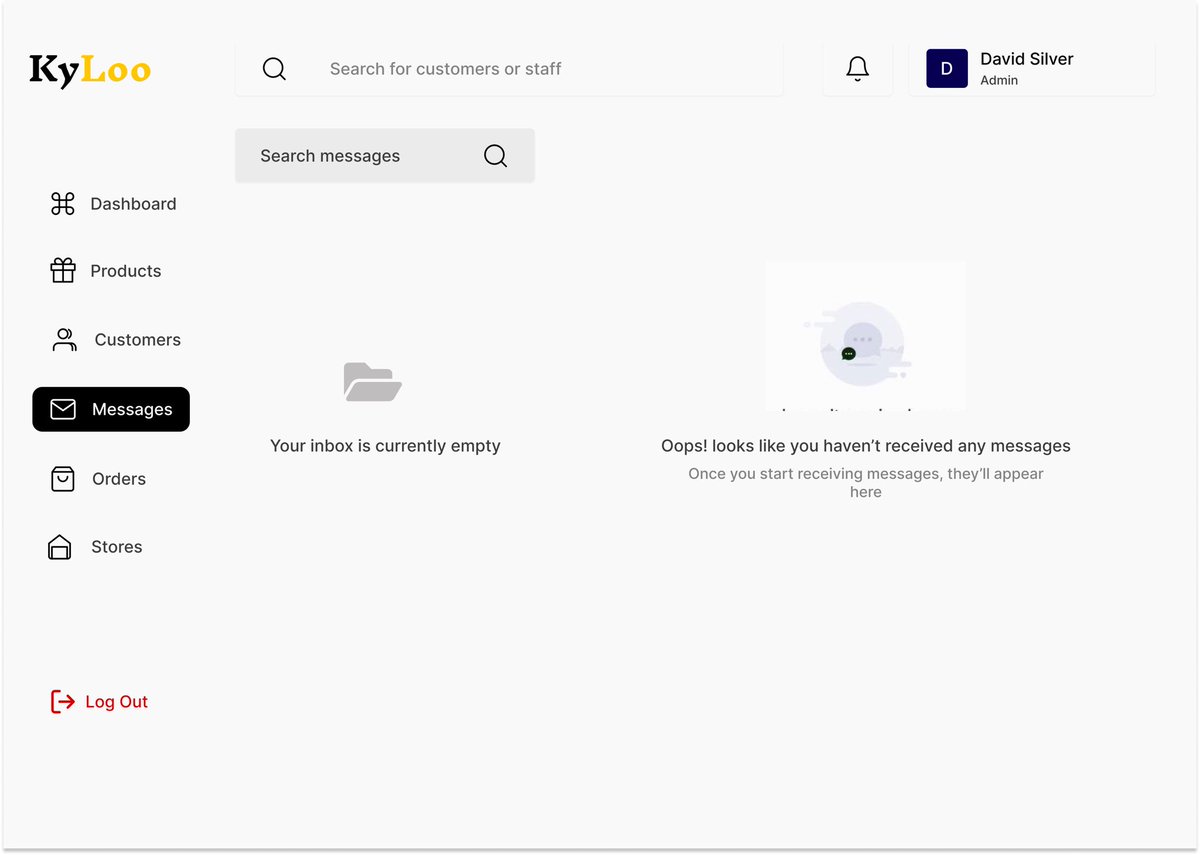Focus the Search for customers or staff field
Screen dimensions: 1200x855
pos(509,69)
